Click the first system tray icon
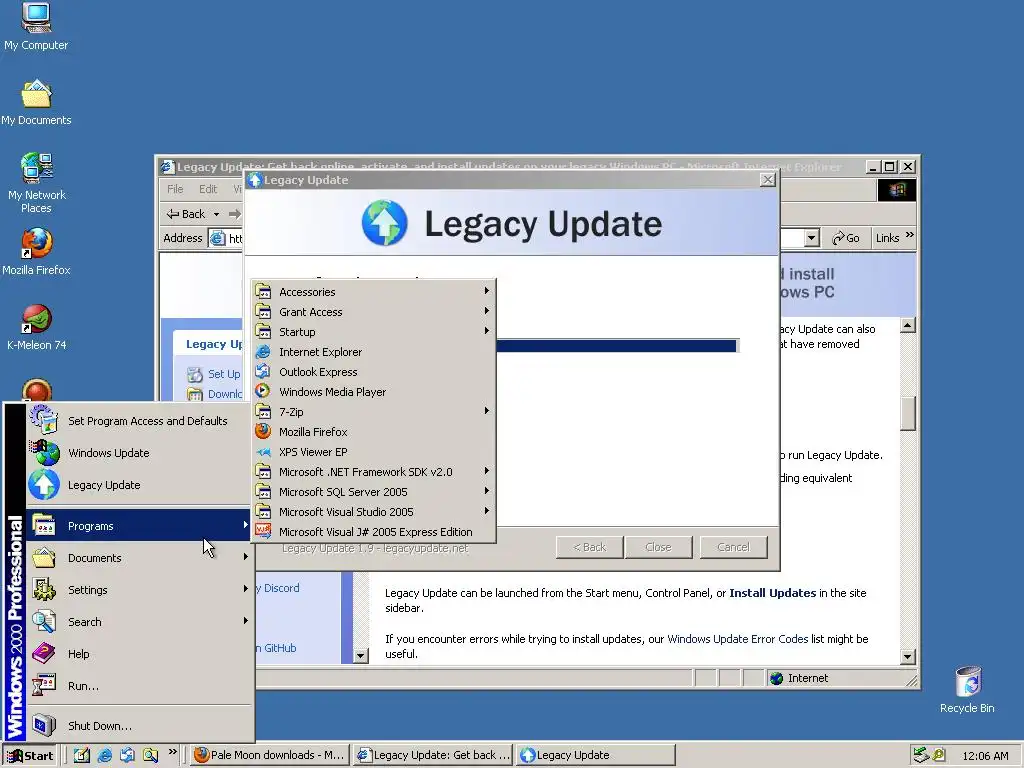1024x768 pixels. (920, 755)
